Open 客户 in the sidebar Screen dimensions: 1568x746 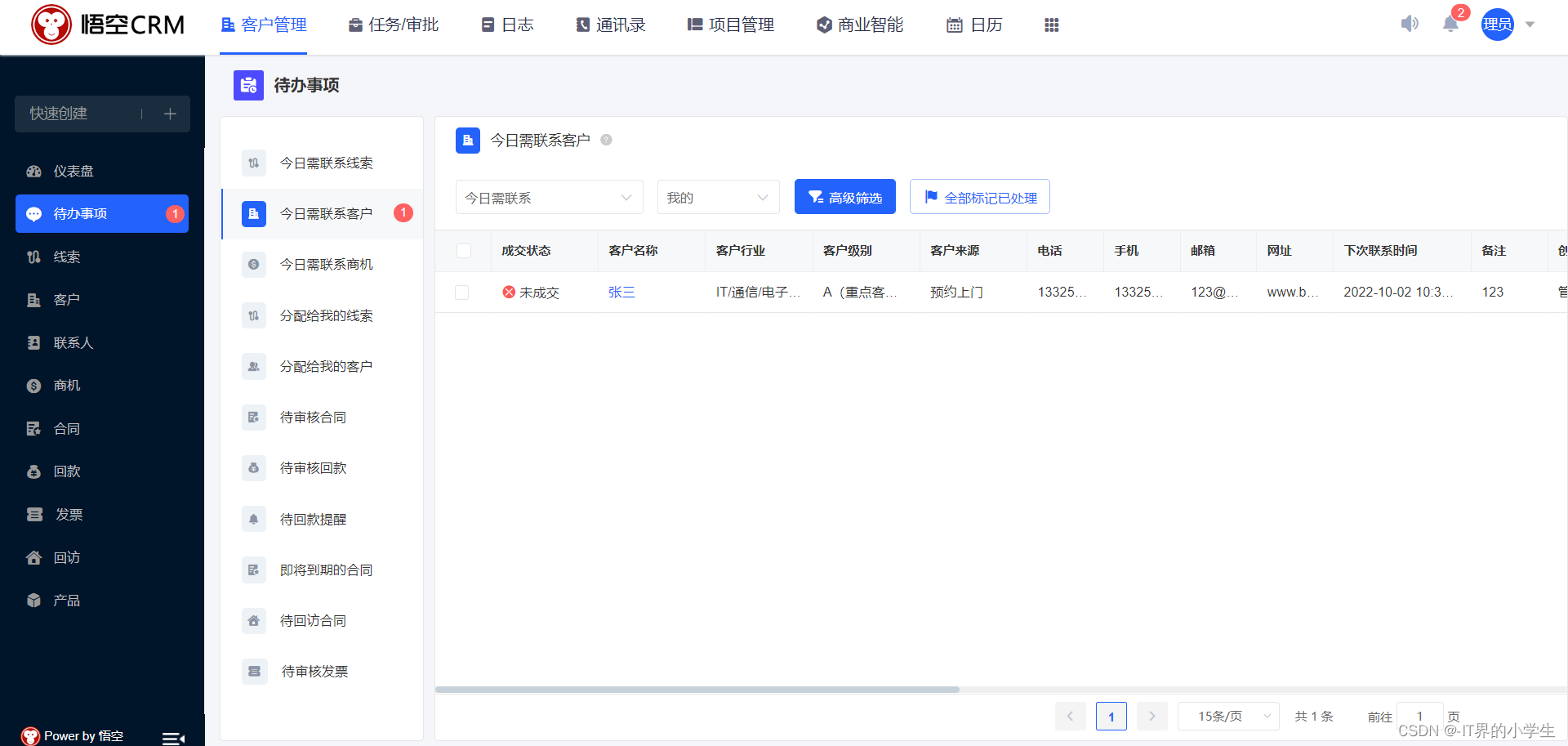[x=102, y=300]
